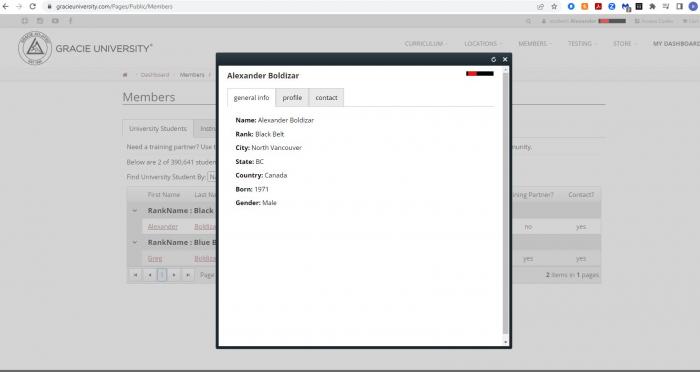Click the site search magnifier icon
700x372 pixels.
pyautogui.click(x=529, y=21)
